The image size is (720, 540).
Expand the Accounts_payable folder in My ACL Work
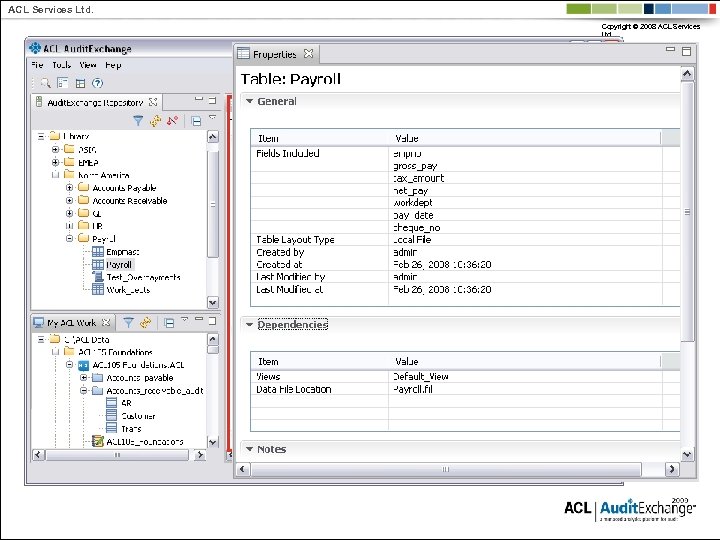(x=84, y=377)
